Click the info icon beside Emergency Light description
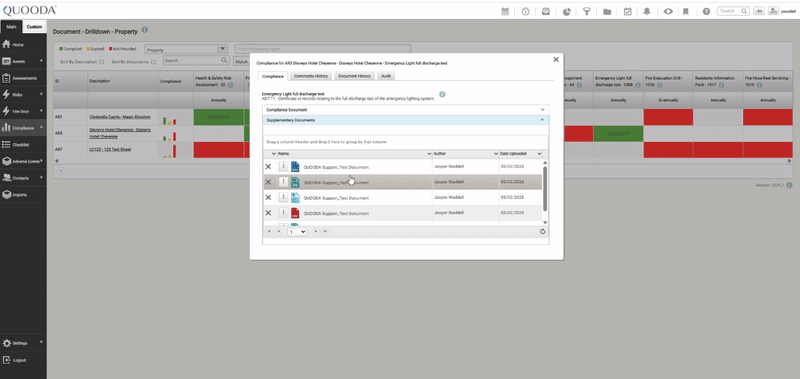 (442, 94)
